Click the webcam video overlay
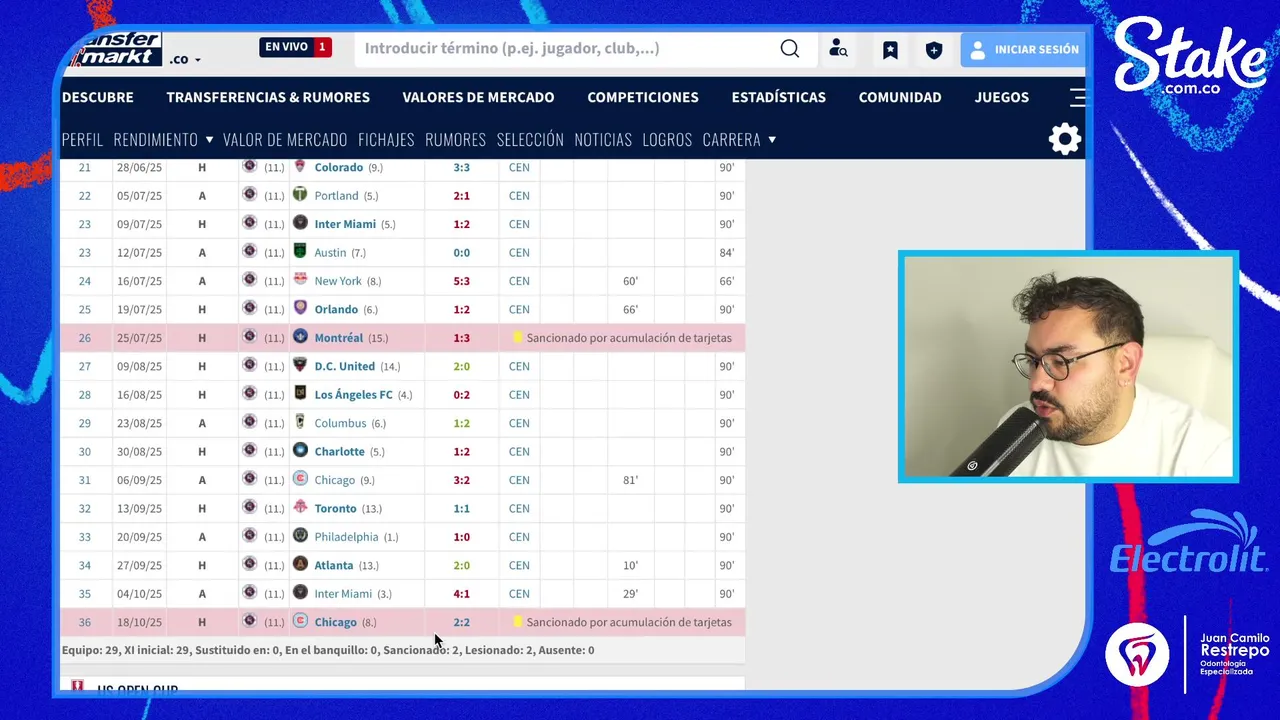This screenshot has height=720, width=1280. click(1069, 367)
